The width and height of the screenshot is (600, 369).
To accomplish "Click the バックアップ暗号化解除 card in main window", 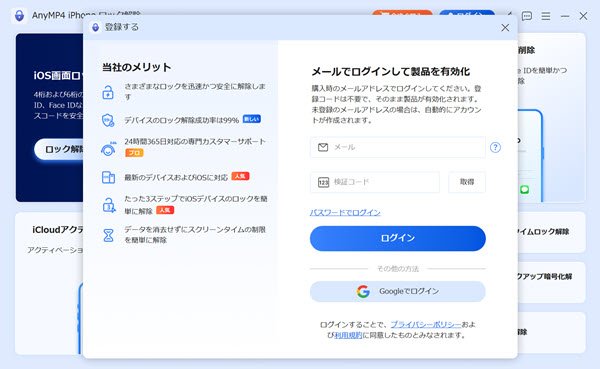I will point(551,282).
